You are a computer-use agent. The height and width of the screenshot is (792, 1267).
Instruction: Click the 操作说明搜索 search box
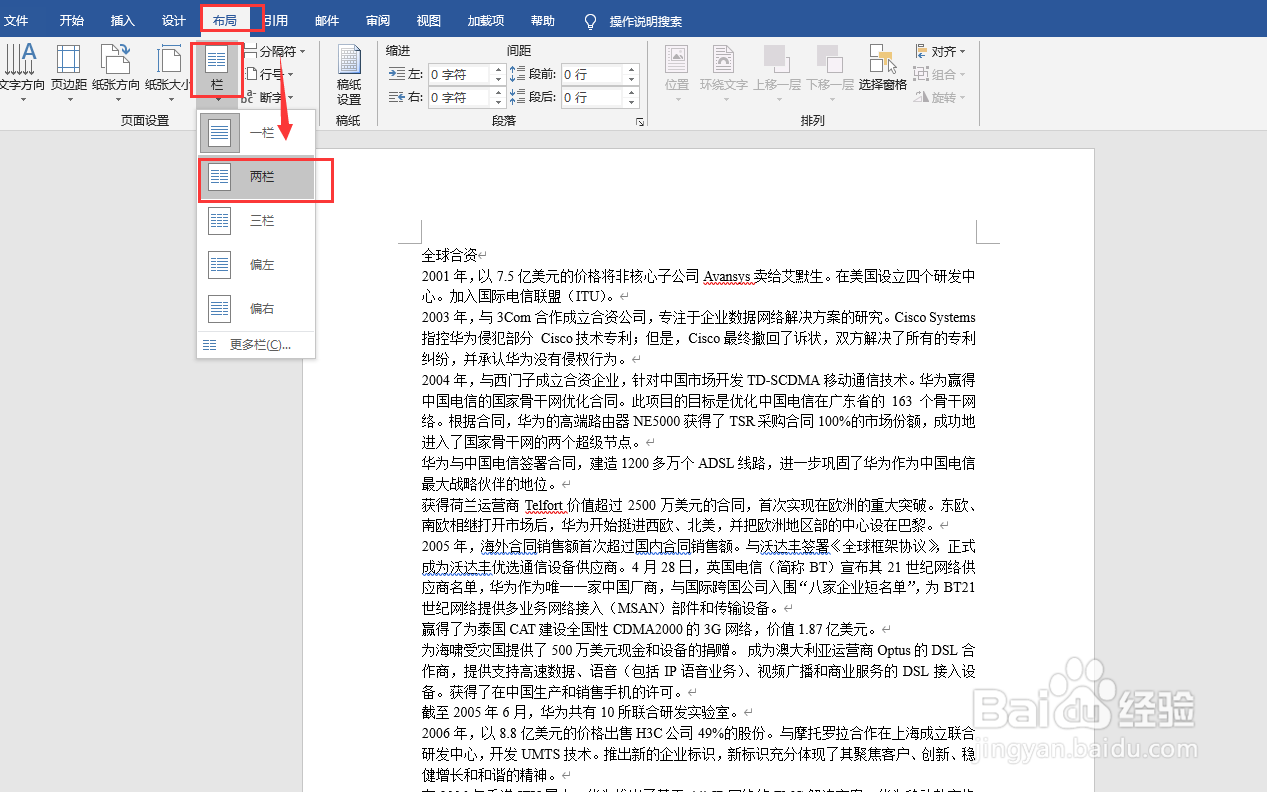pos(646,21)
